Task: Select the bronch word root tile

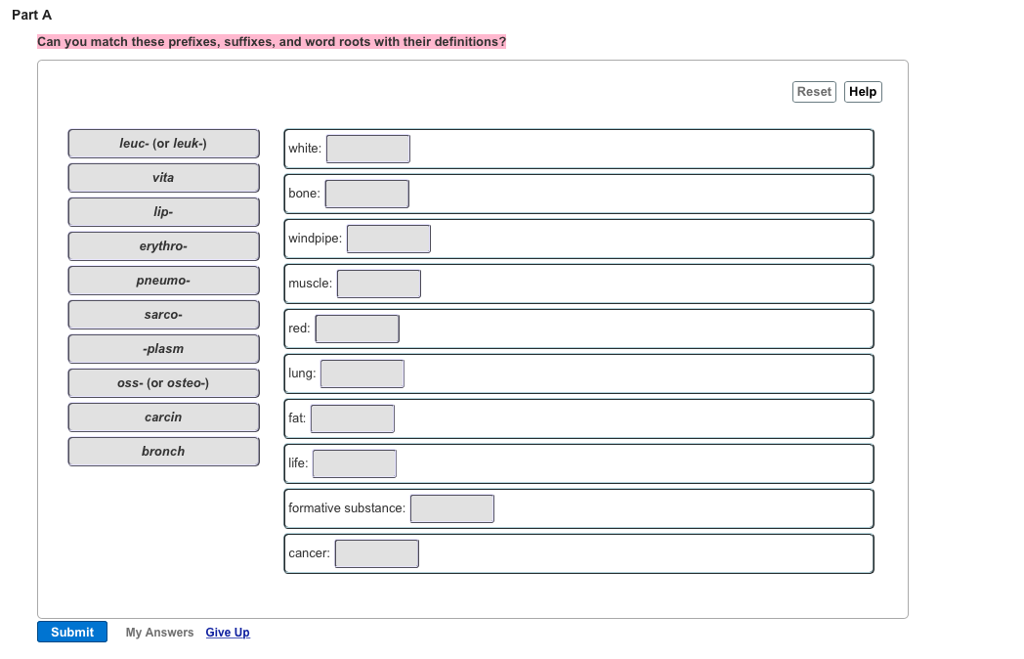Action: point(163,451)
